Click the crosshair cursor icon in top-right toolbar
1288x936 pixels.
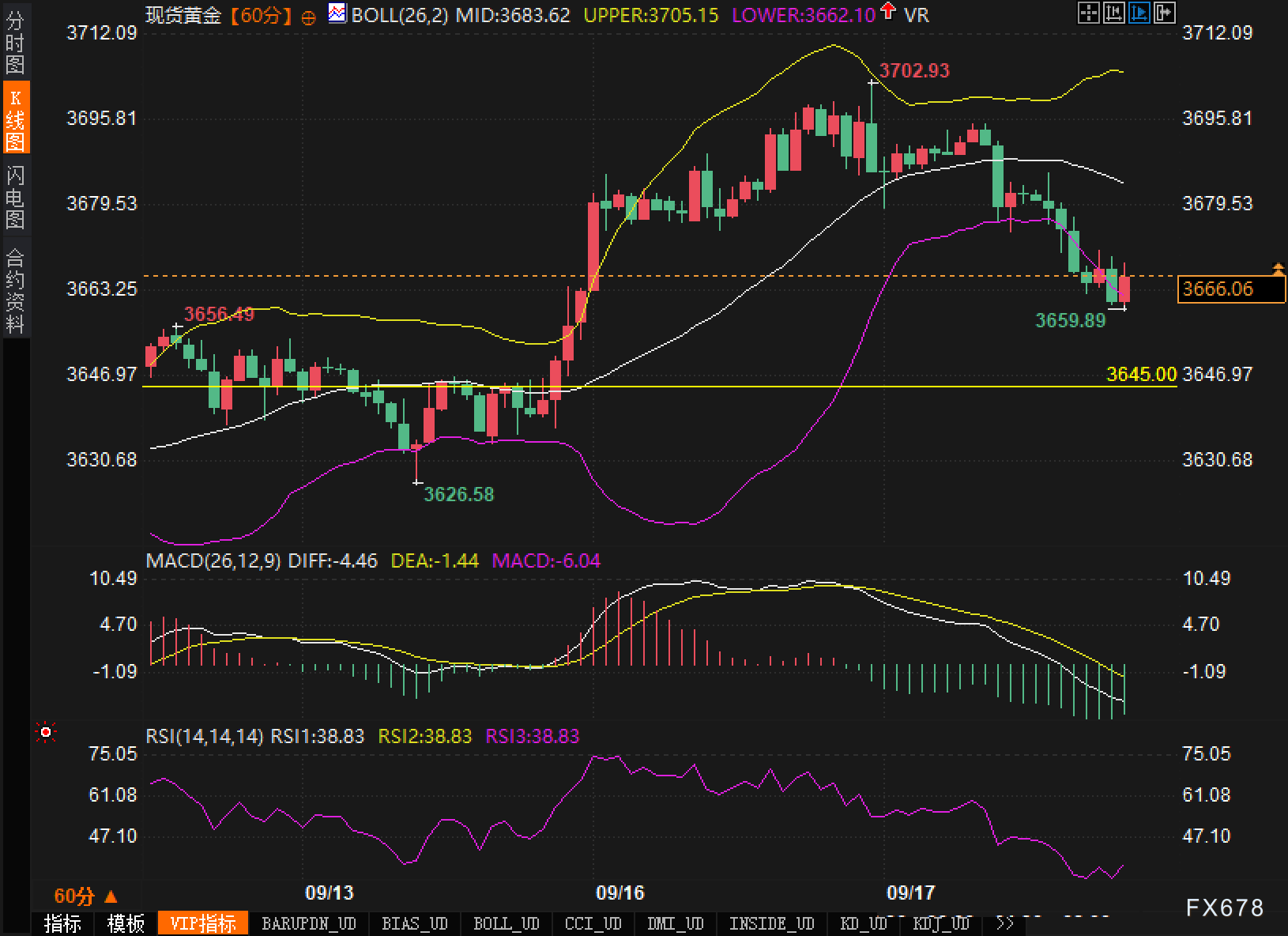[x=1089, y=13]
